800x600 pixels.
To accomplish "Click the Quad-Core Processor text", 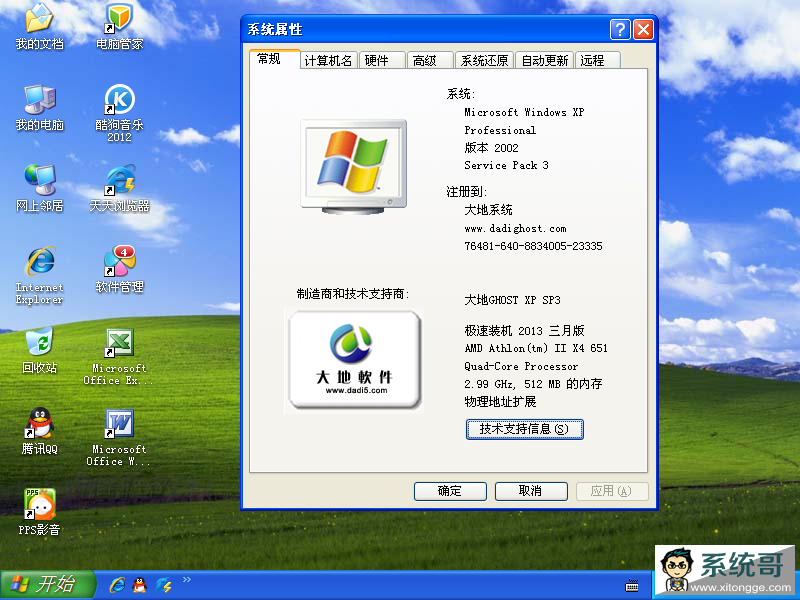I will click(x=521, y=366).
